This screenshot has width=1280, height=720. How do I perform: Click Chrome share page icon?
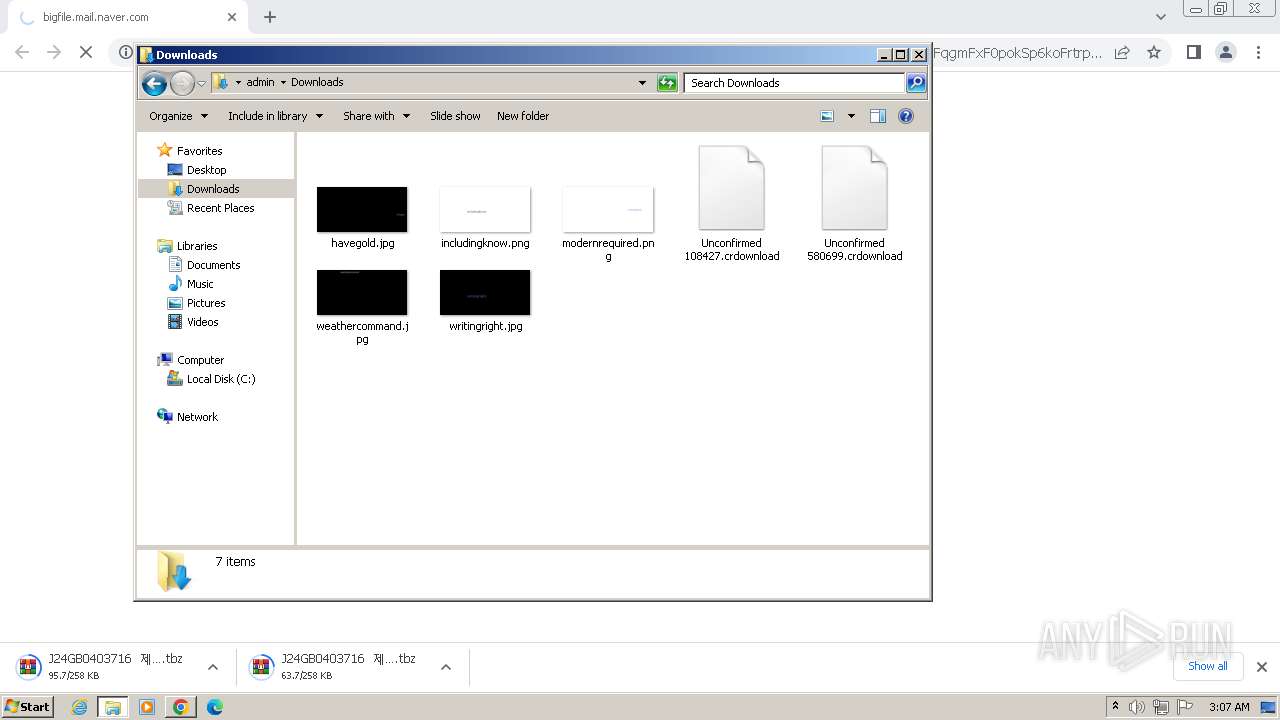(1122, 52)
